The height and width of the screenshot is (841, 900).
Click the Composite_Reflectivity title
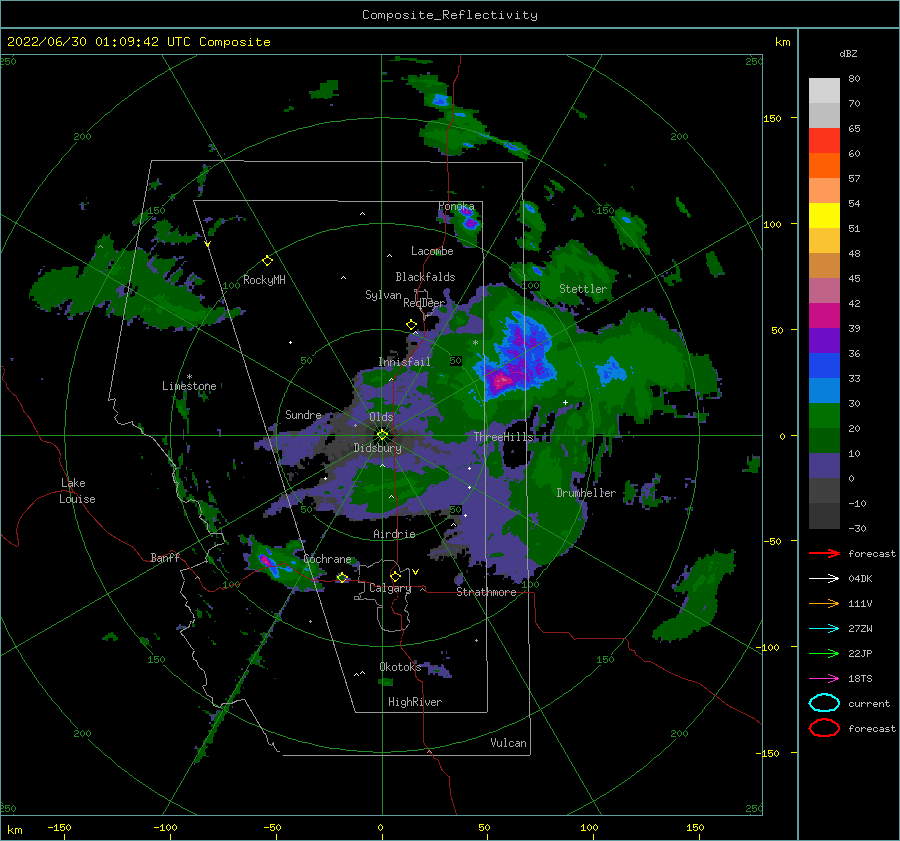coord(450,15)
